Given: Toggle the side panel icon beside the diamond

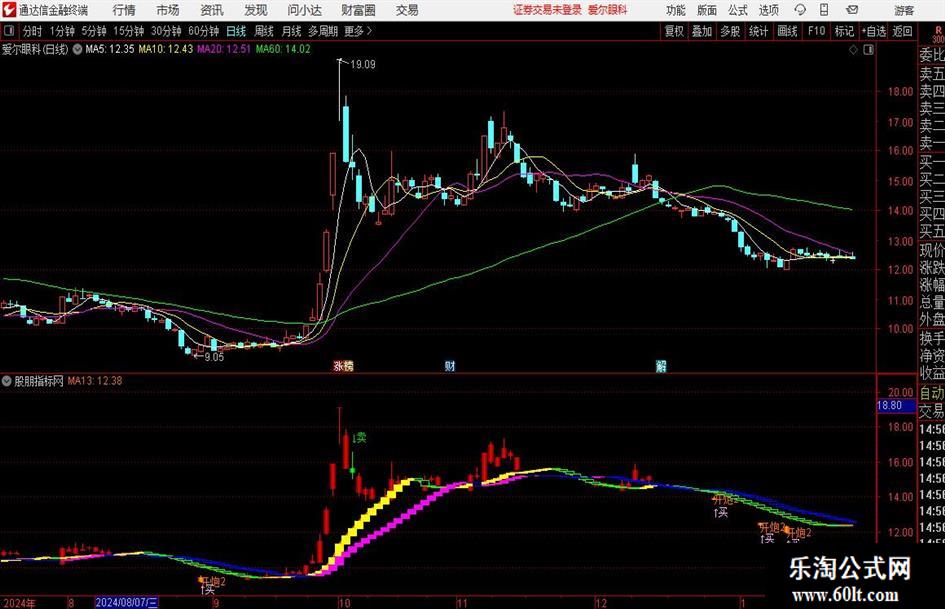Looking at the screenshot, I should click(868, 50).
